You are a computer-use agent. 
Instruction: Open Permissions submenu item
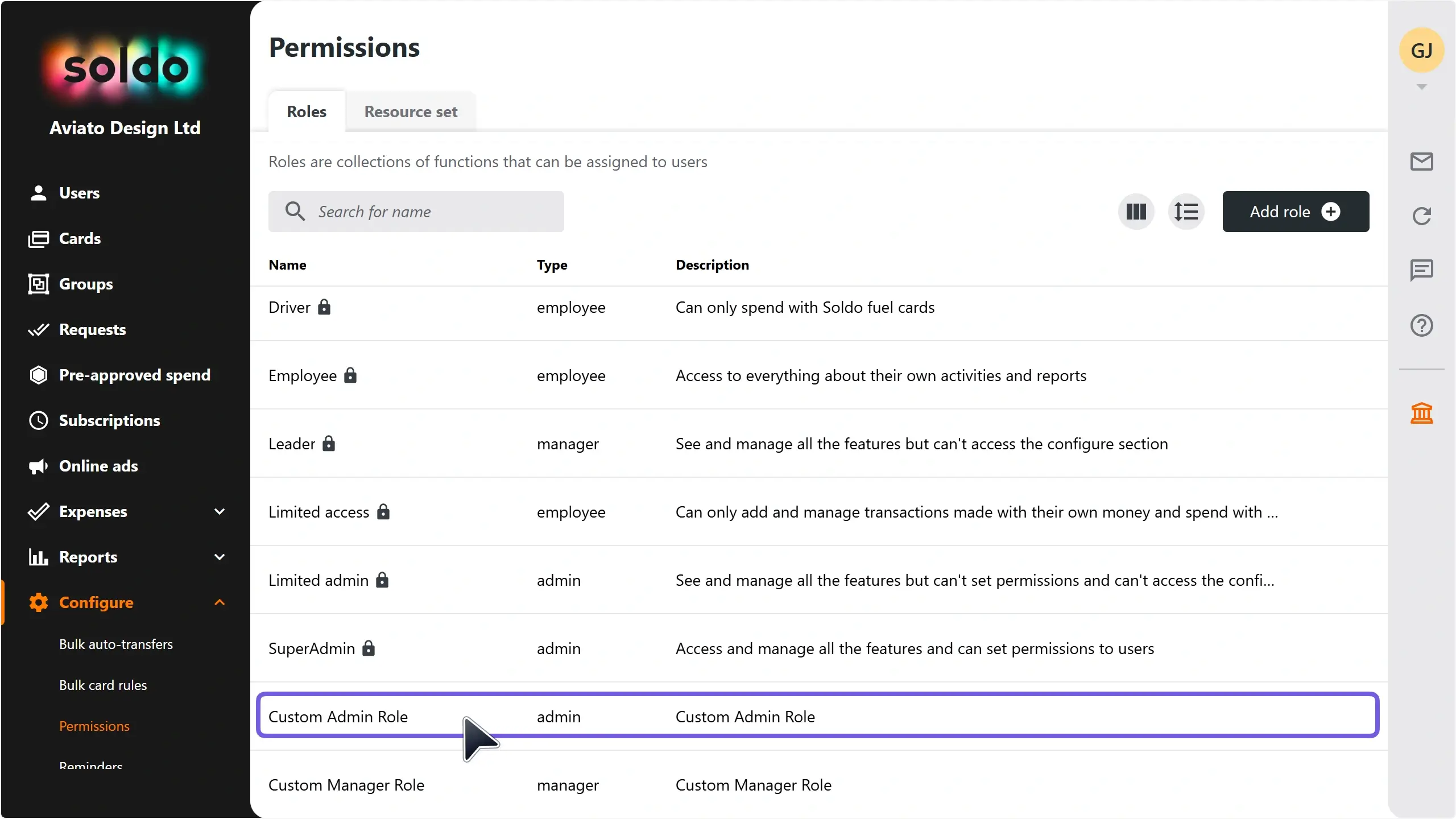[94, 726]
